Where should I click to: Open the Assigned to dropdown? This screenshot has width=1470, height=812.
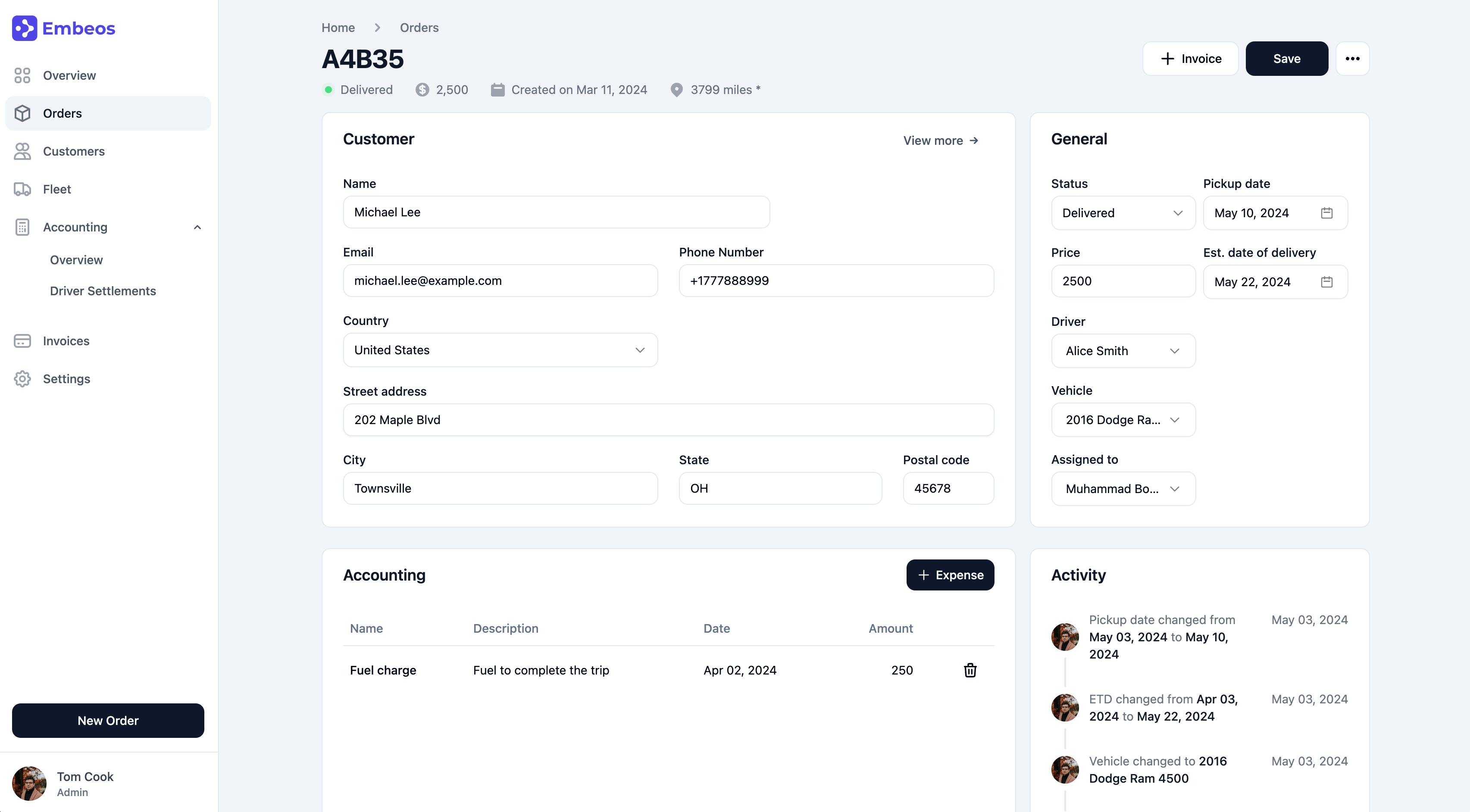[1123, 489]
